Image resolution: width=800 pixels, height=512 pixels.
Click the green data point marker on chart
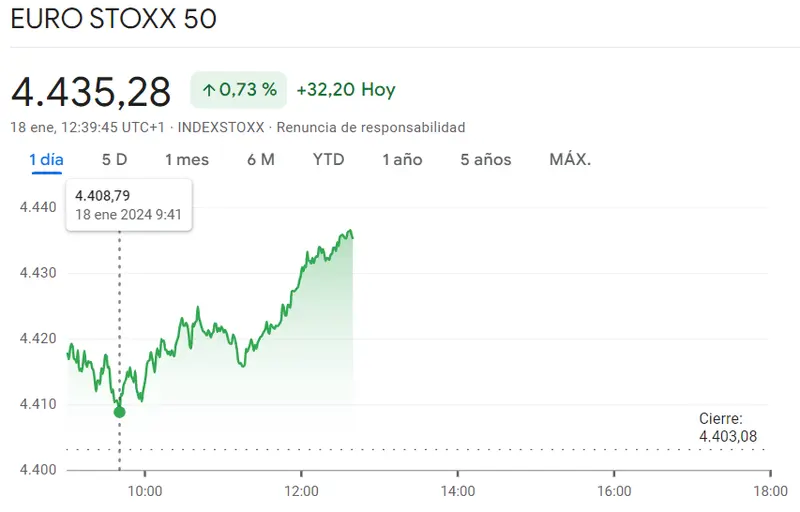click(x=120, y=411)
